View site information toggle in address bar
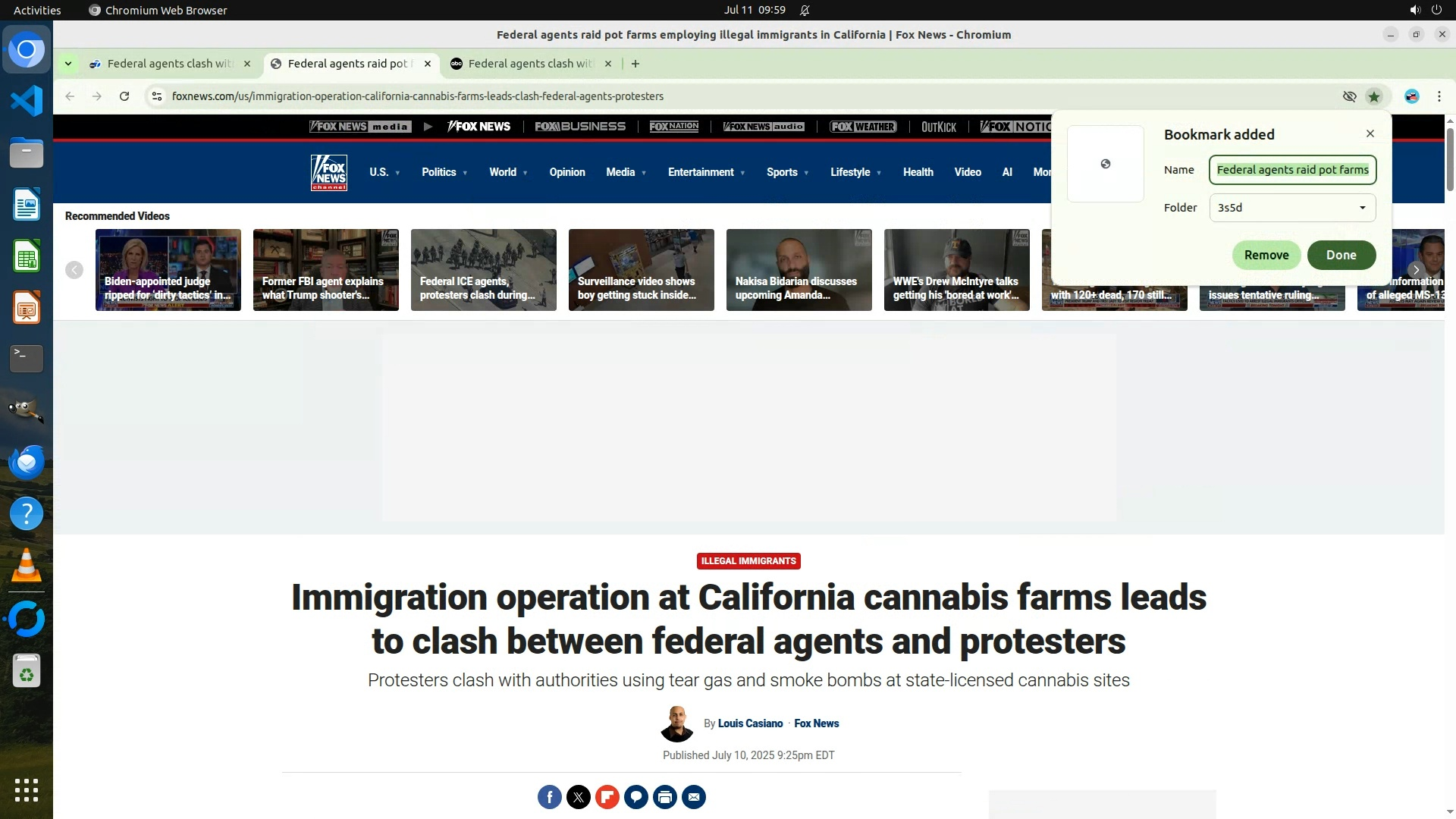The width and height of the screenshot is (1456, 819). (157, 96)
